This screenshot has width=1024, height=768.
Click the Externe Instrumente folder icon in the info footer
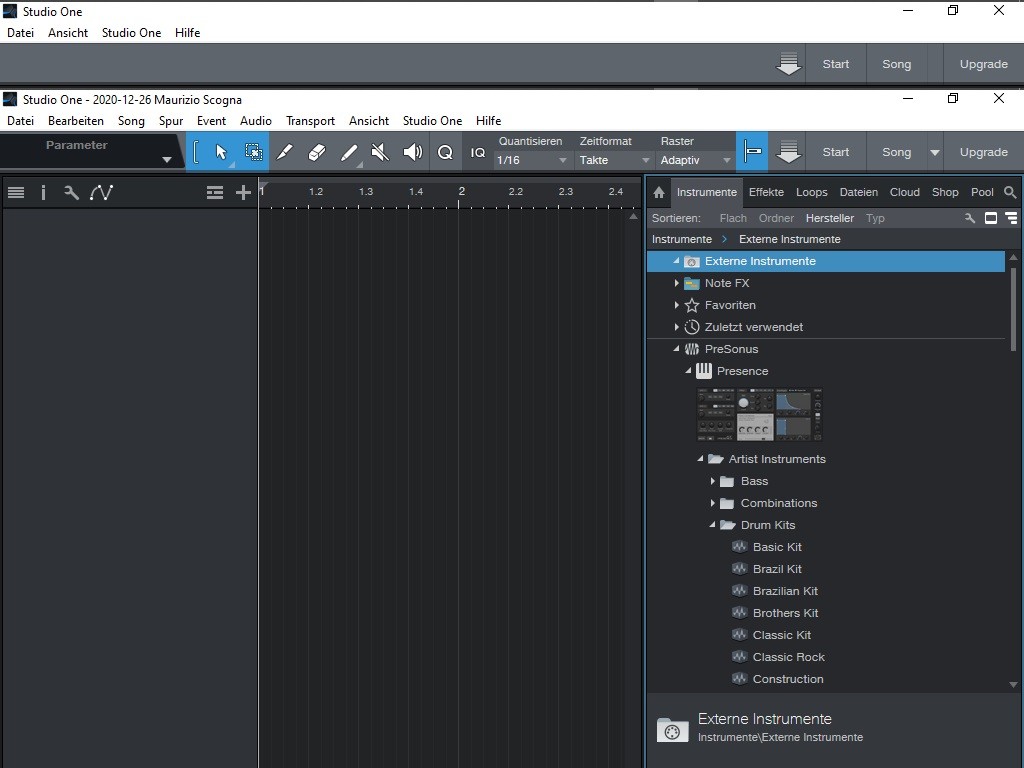[673, 729]
